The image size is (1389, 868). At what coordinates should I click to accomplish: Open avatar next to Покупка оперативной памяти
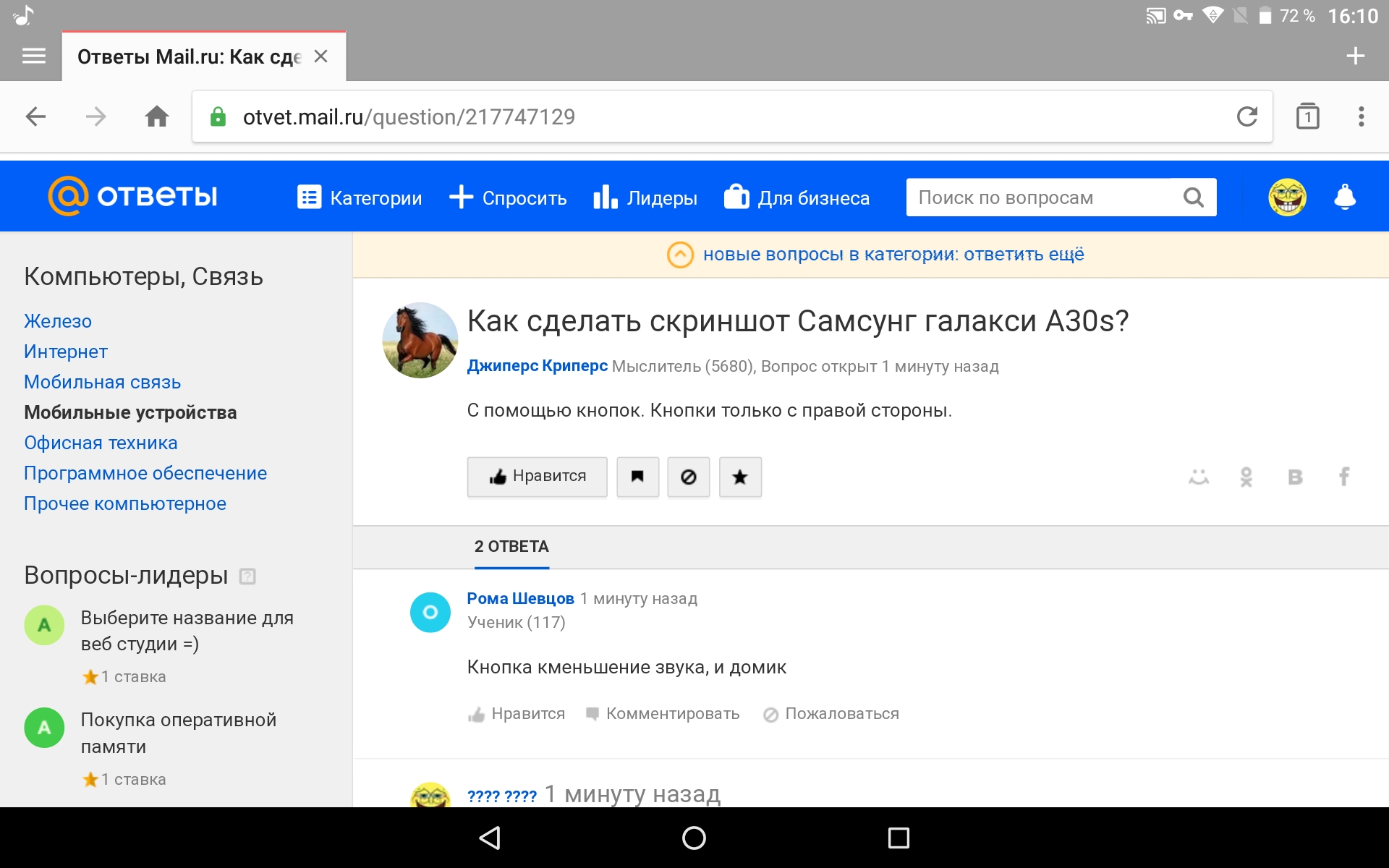[44, 728]
